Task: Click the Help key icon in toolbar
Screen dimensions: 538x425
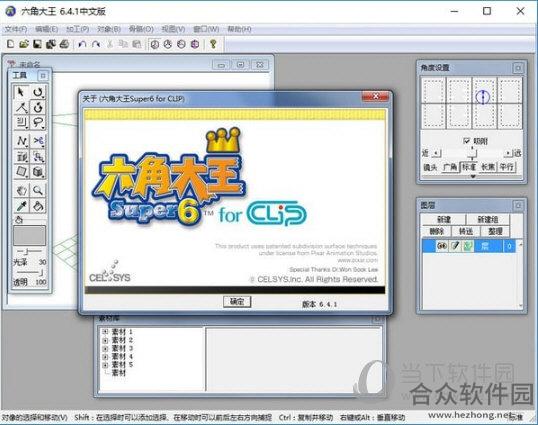Action: click(213, 44)
